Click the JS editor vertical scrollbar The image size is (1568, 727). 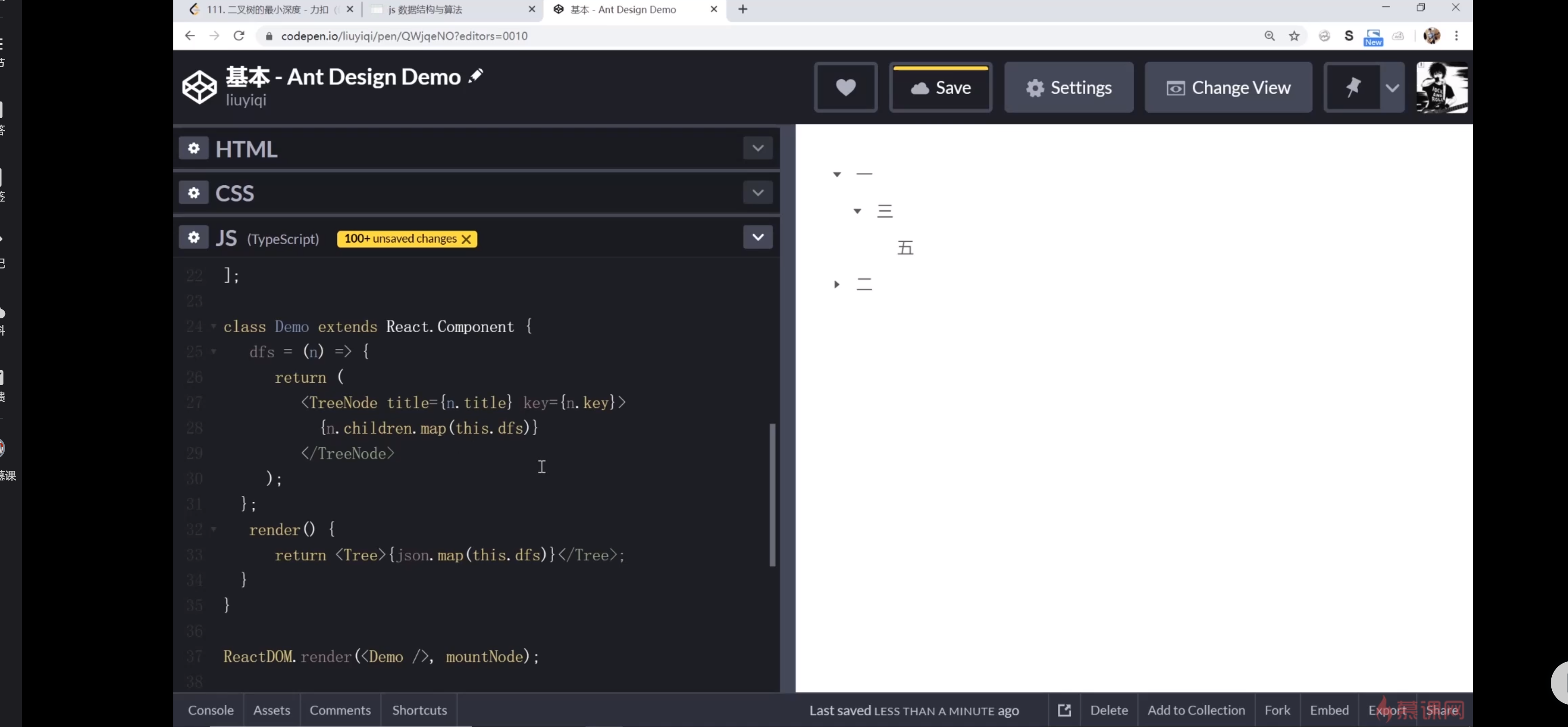(x=772, y=494)
